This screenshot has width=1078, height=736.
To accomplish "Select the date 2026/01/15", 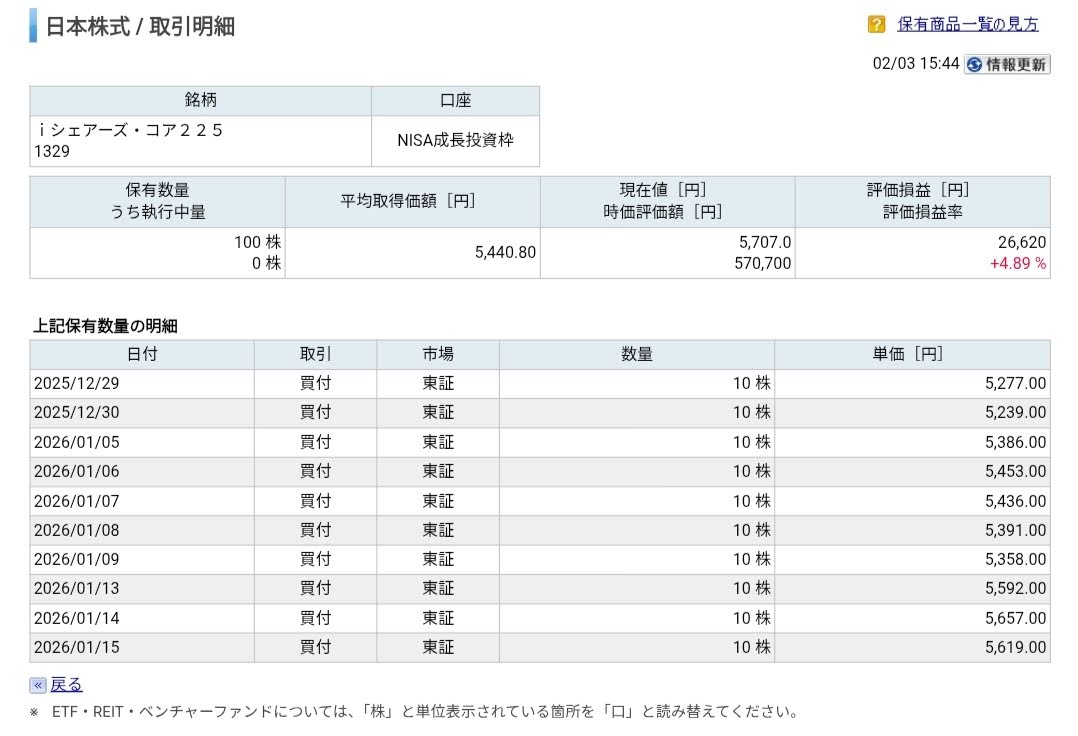I will (76, 647).
